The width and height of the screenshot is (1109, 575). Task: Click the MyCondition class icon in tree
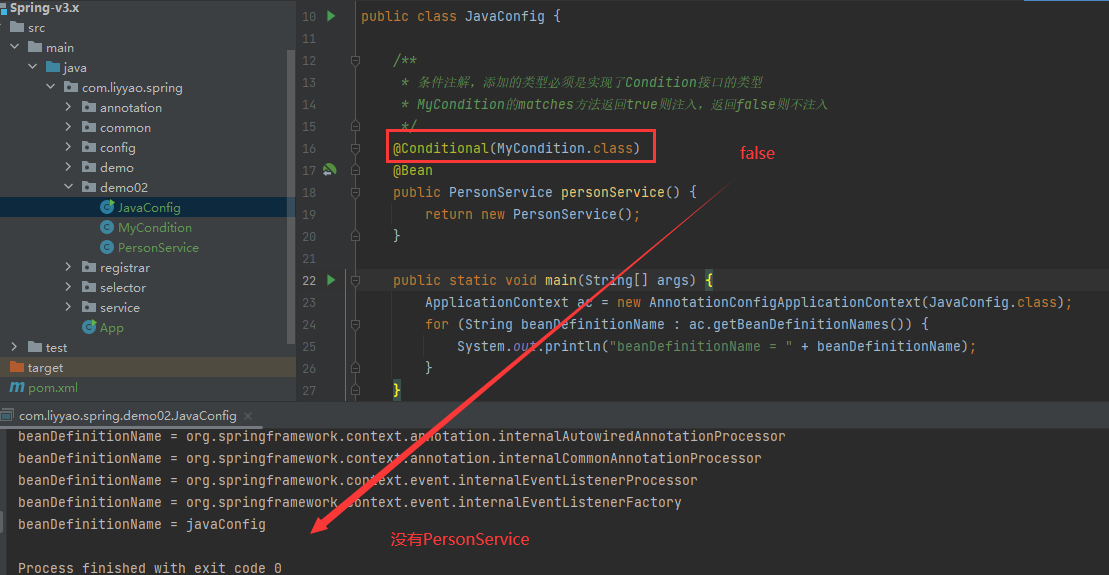pyautogui.click(x=107, y=227)
